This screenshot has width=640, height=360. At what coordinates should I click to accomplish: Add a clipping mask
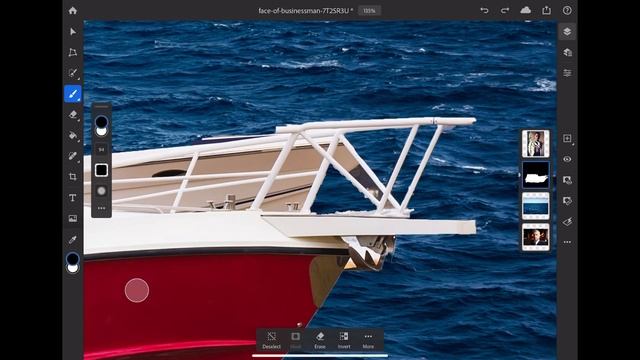tap(567, 201)
